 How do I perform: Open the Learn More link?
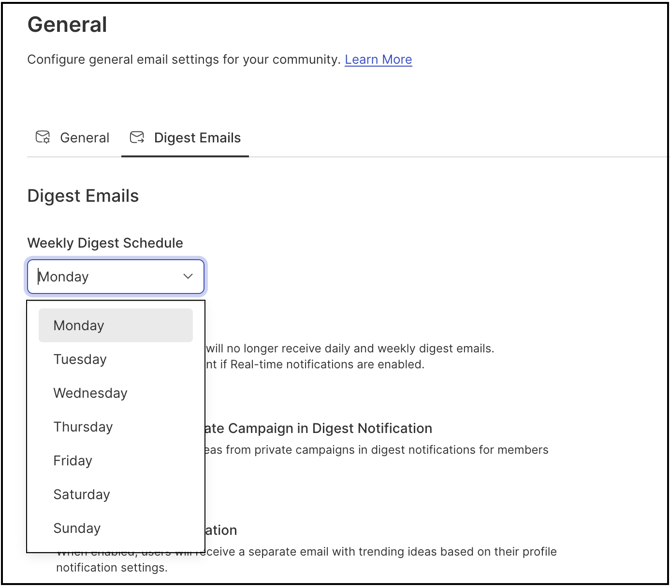click(378, 60)
